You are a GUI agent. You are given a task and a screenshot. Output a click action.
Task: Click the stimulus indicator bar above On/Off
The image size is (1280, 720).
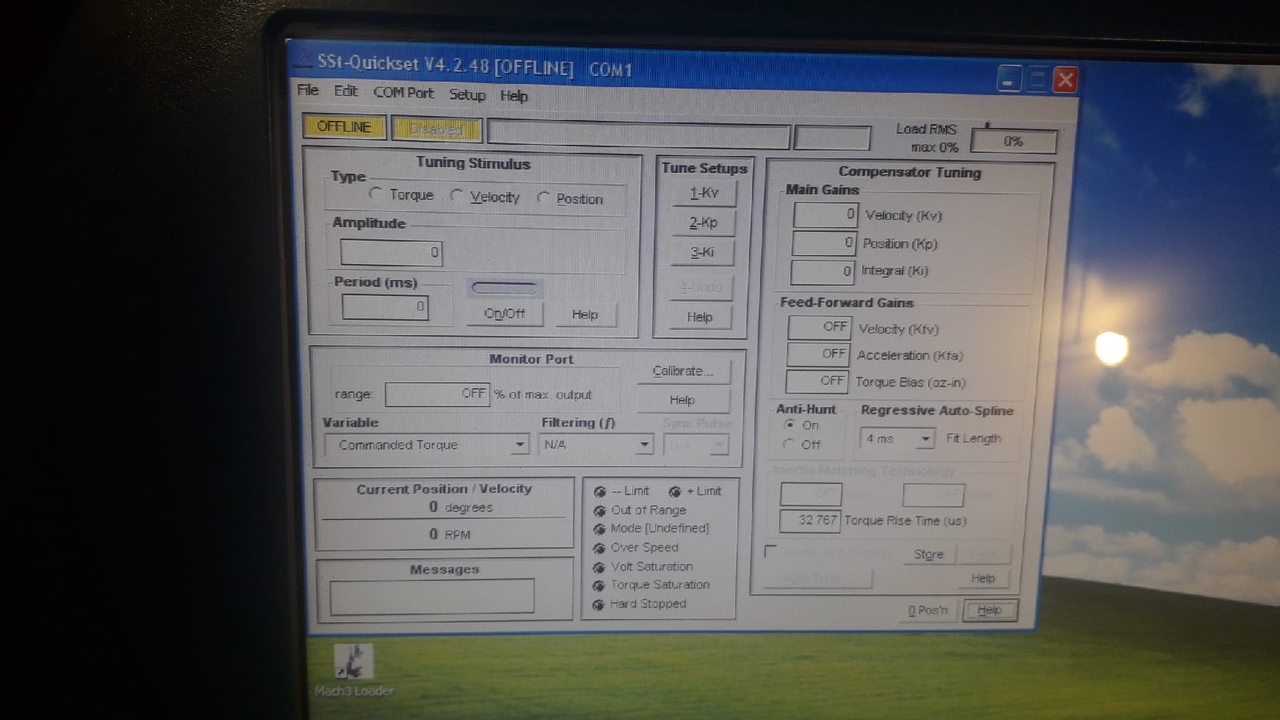pyautogui.click(x=504, y=288)
